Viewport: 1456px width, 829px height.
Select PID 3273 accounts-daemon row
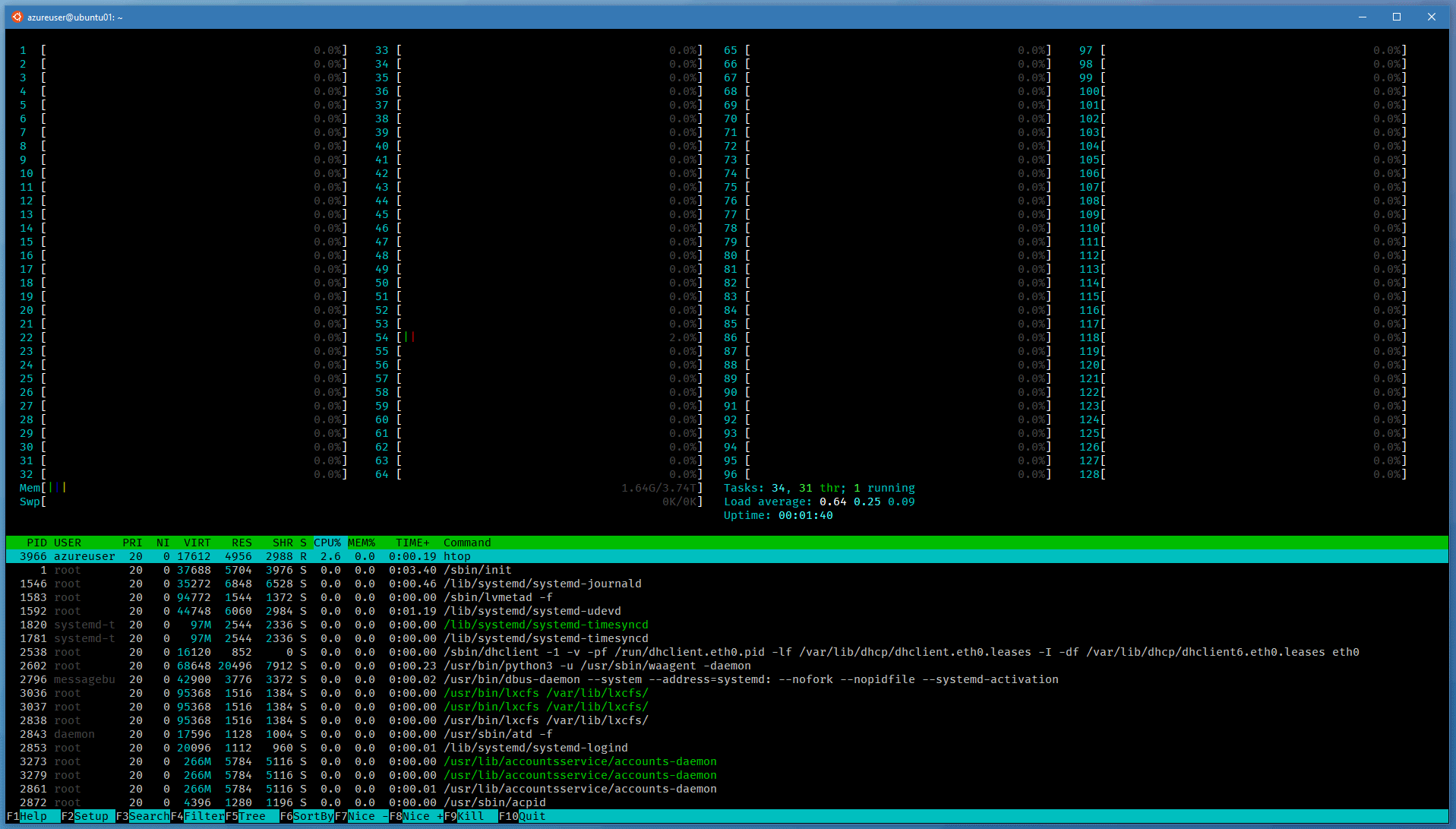[x=727, y=761]
